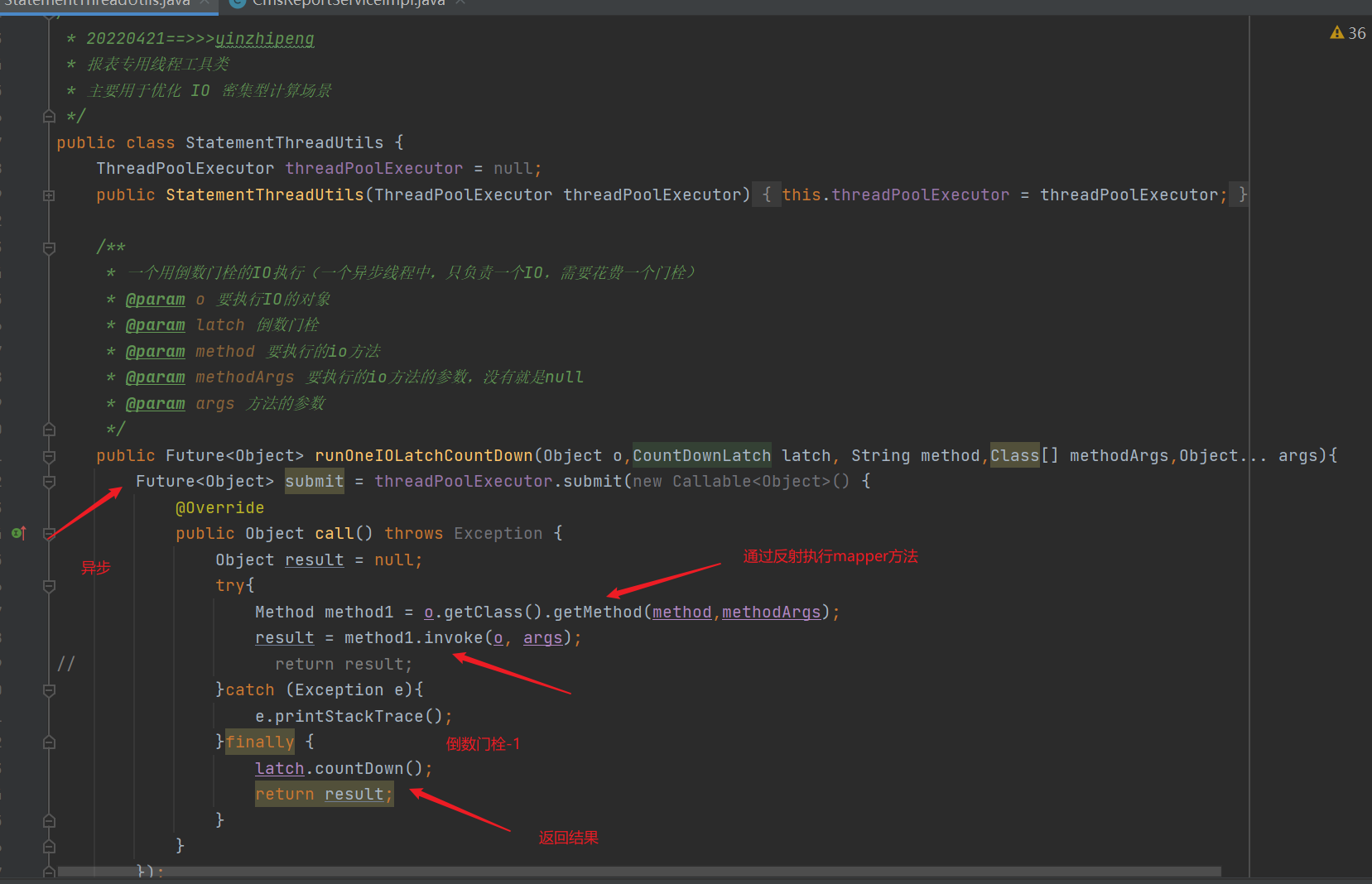
Task: Collapse javadoc using the marker at its closing */
Action: tap(49, 430)
